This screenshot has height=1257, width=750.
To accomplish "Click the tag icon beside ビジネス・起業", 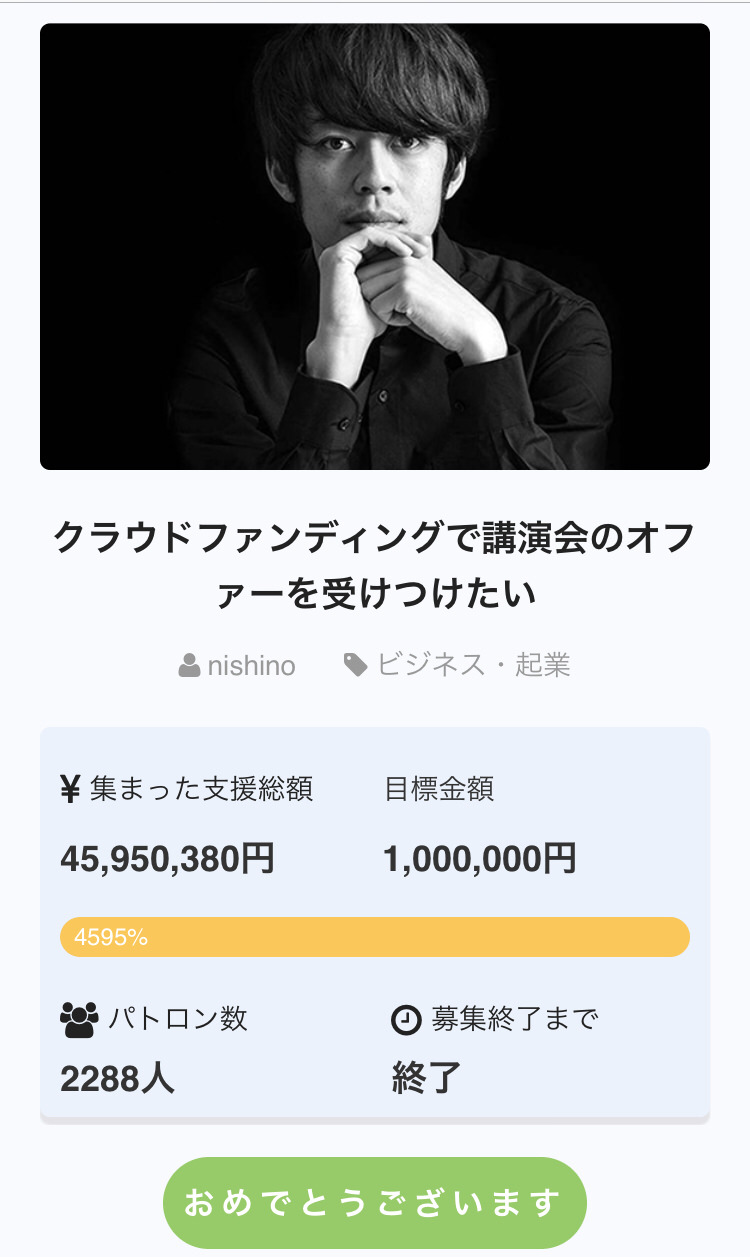I will [355, 665].
